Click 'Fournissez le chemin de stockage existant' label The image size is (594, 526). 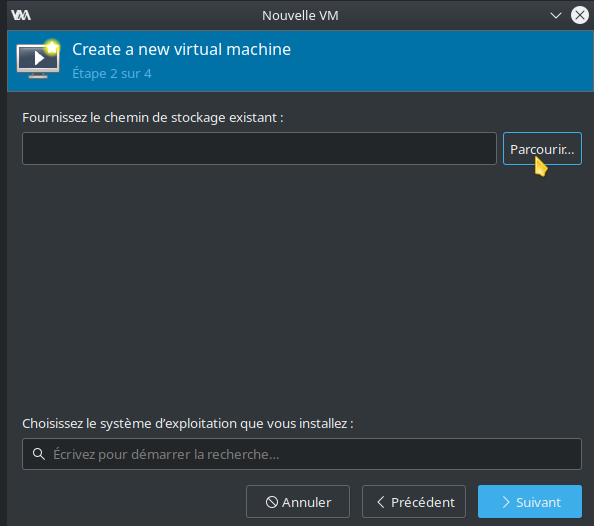coord(153,118)
